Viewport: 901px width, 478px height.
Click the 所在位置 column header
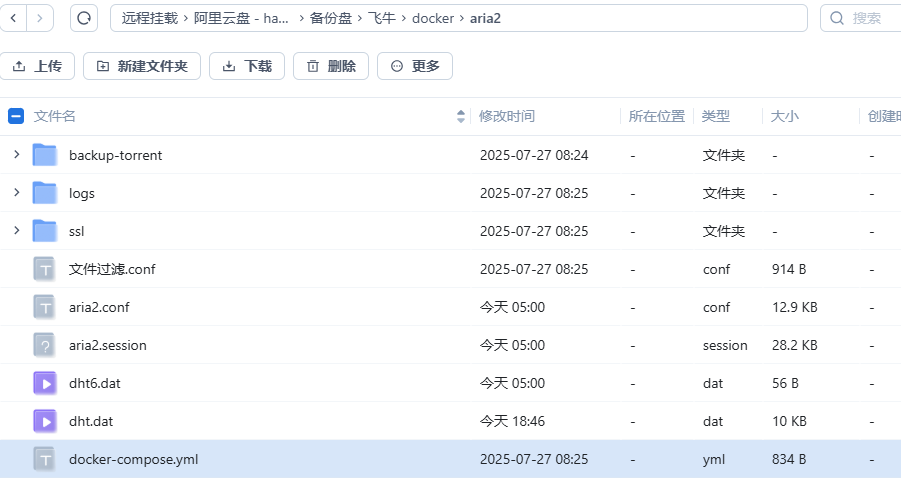point(657,116)
